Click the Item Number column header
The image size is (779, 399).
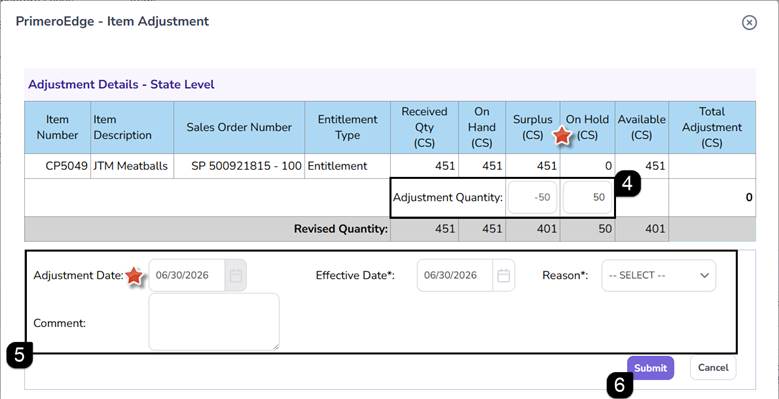58,127
